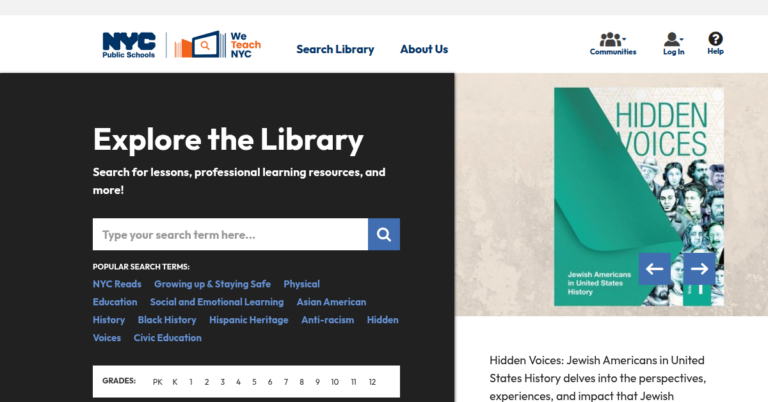Select the Black History search term
The height and width of the screenshot is (402, 768).
(167, 320)
